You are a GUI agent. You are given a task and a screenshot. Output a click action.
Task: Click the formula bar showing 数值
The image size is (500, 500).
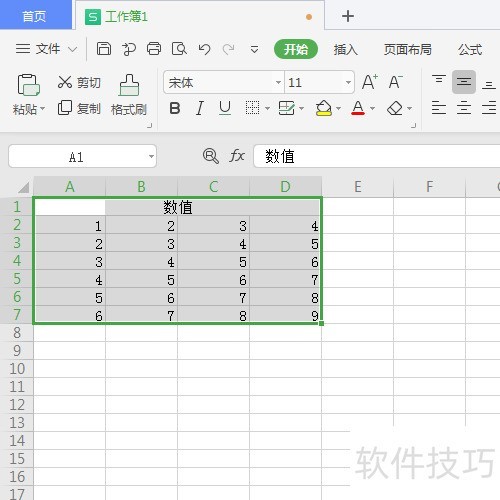point(377,156)
